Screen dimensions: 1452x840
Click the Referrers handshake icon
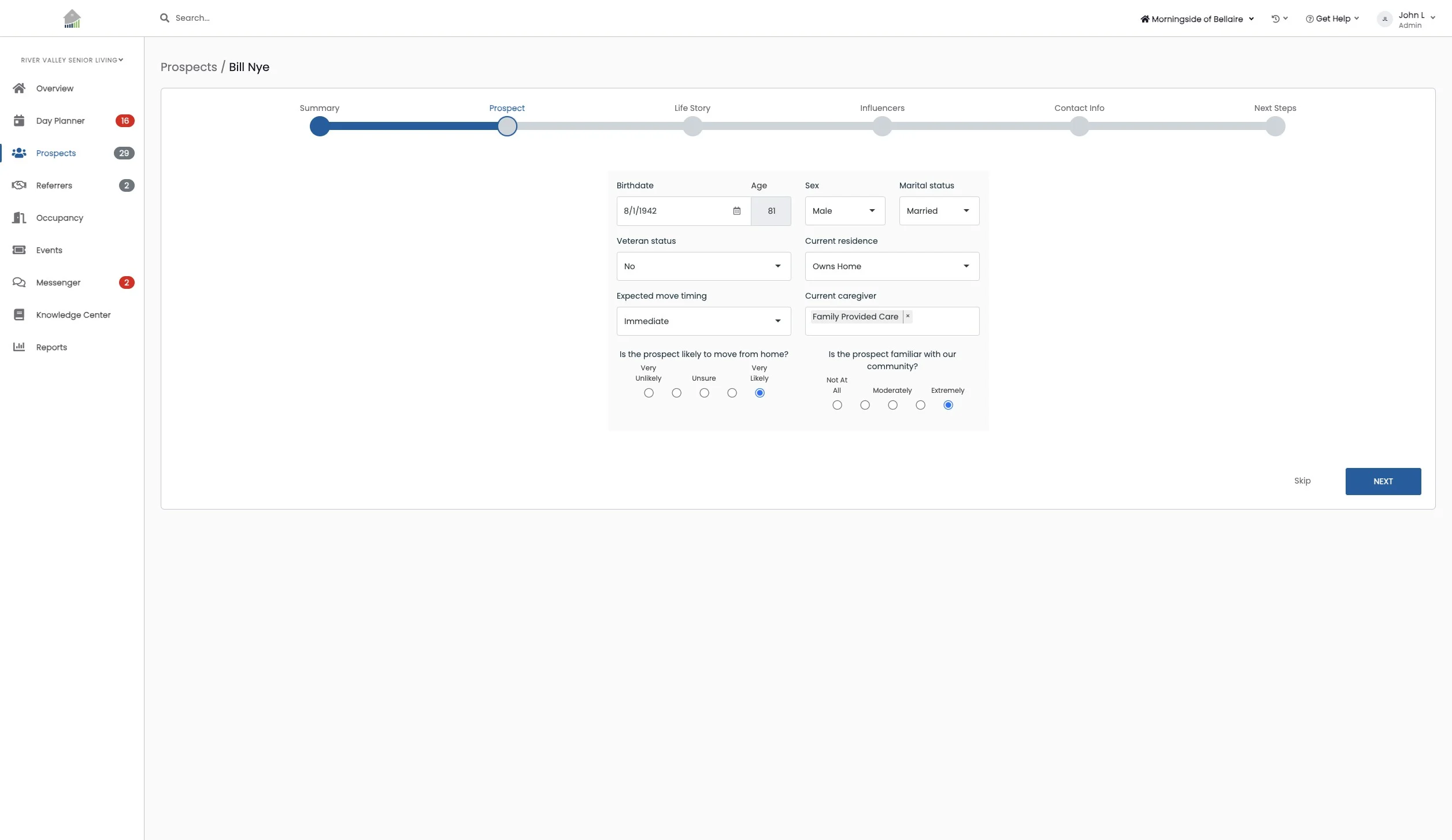19,185
